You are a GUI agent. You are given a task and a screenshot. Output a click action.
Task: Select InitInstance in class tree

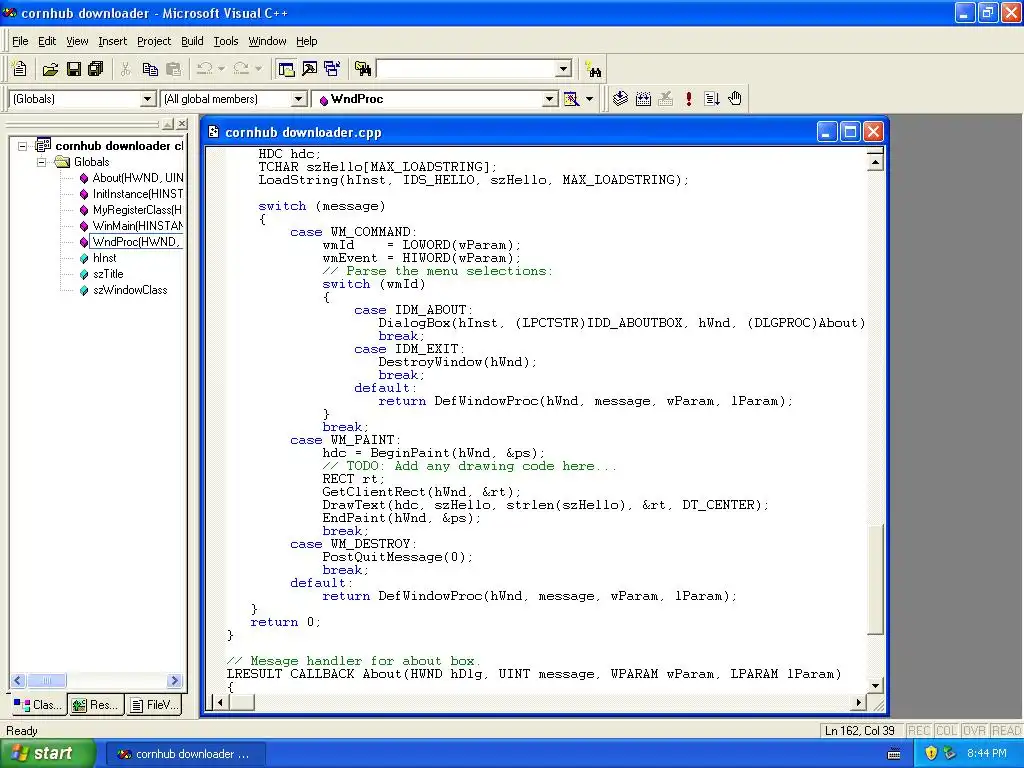(x=138, y=194)
